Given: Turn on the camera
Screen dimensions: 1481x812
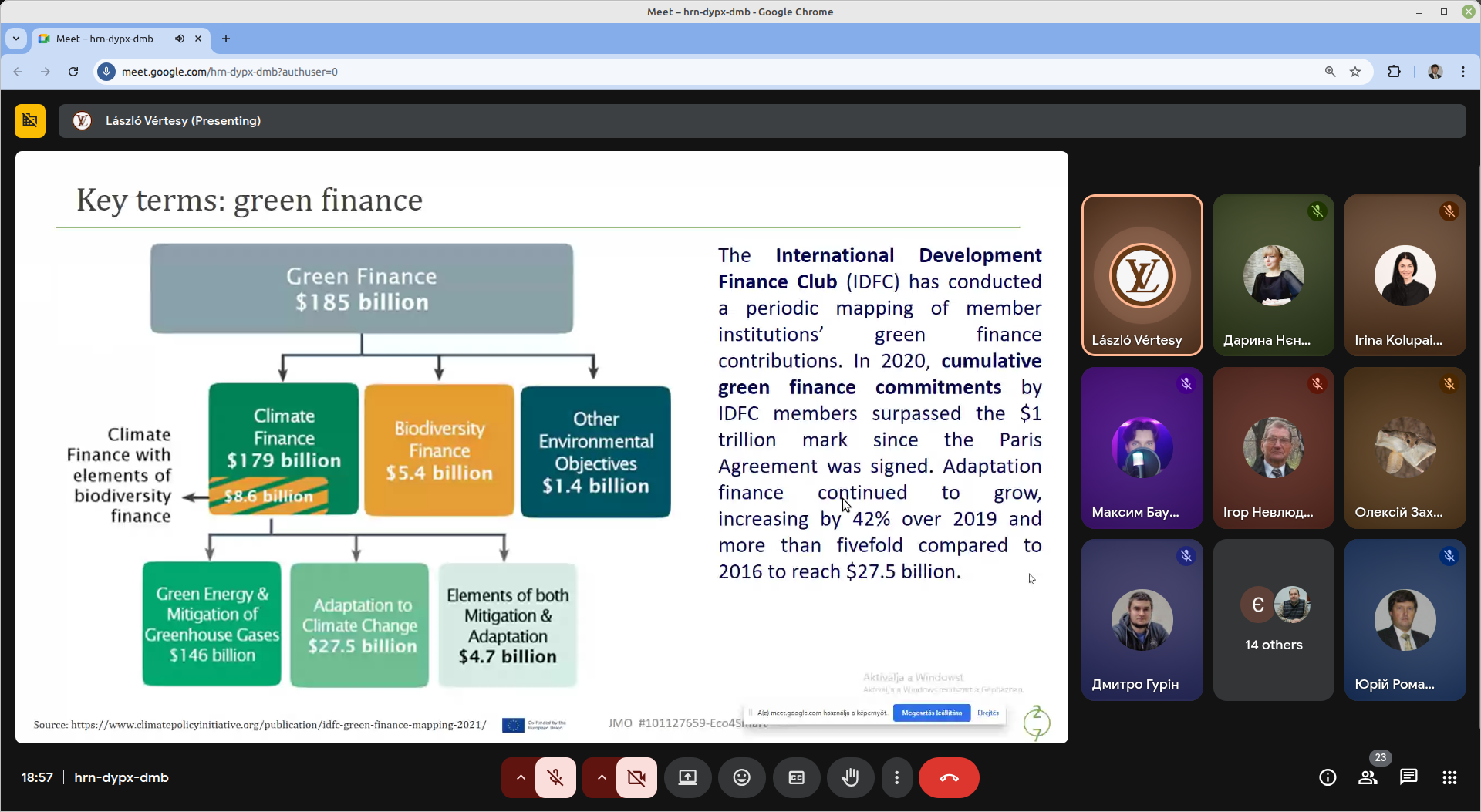Looking at the screenshot, I should pyautogui.click(x=636, y=777).
